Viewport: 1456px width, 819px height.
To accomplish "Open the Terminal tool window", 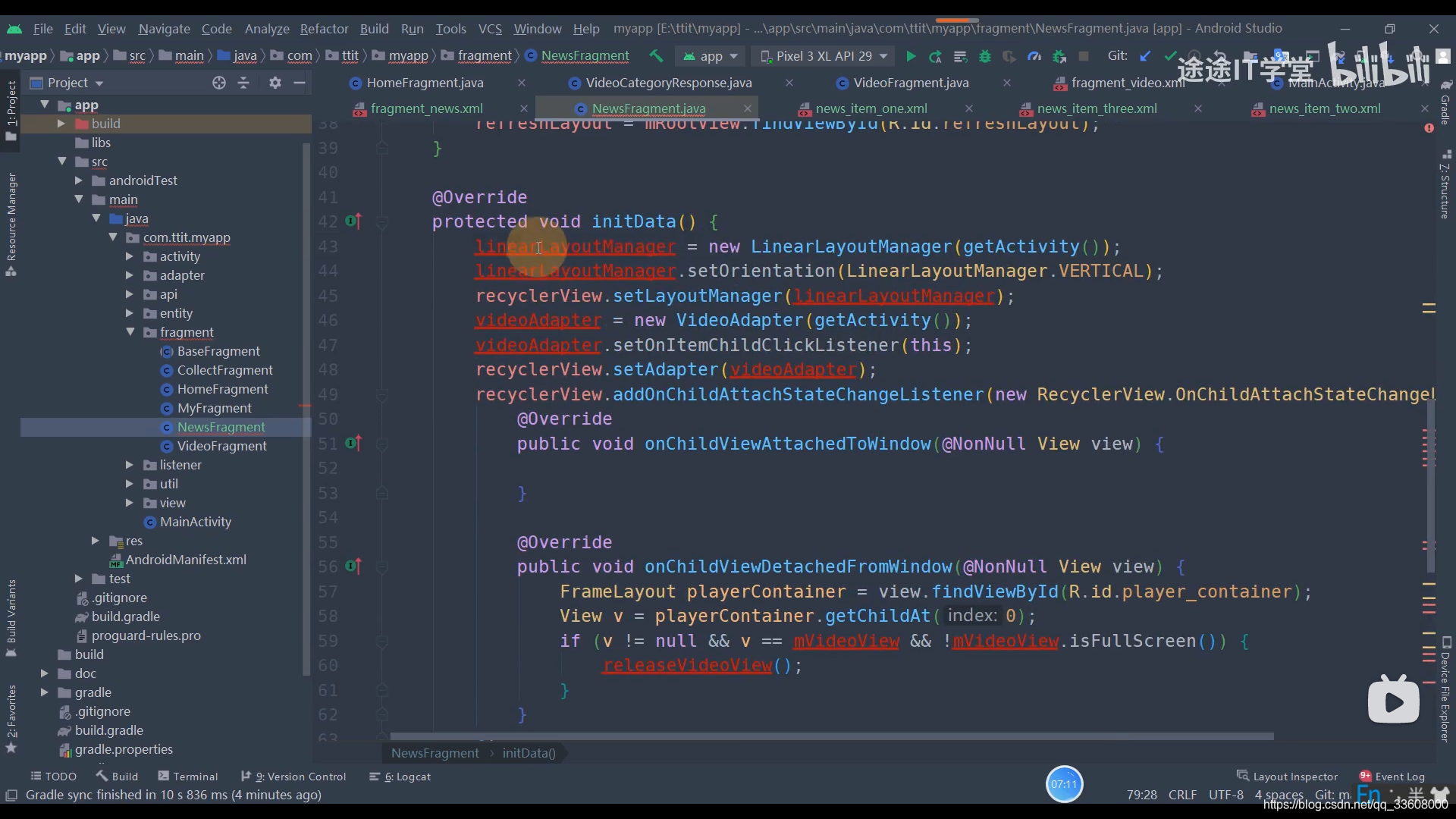I will (188, 777).
